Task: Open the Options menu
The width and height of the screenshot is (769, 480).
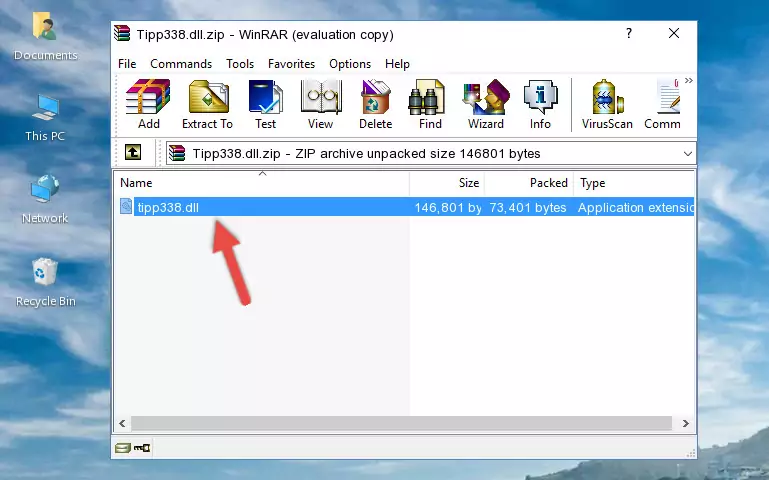Action: pyautogui.click(x=350, y=64)
